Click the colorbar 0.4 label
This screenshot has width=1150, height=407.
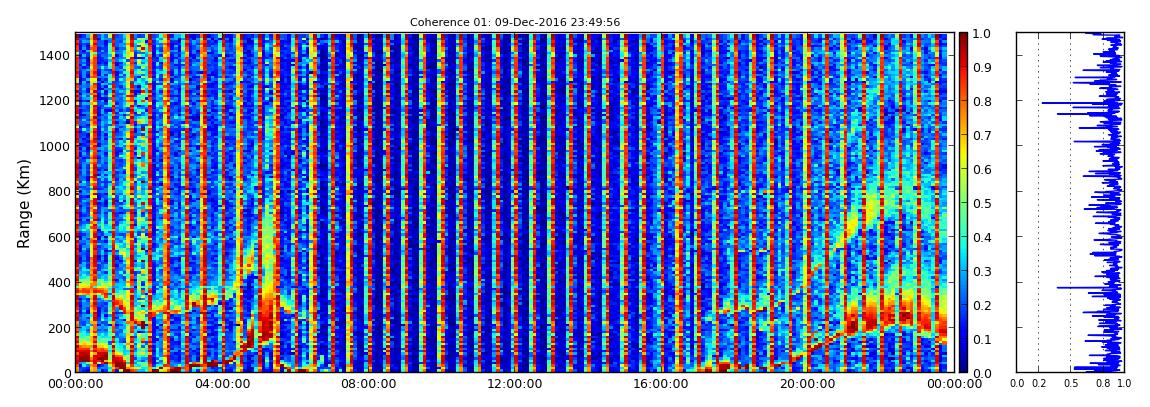pos(982,237)
